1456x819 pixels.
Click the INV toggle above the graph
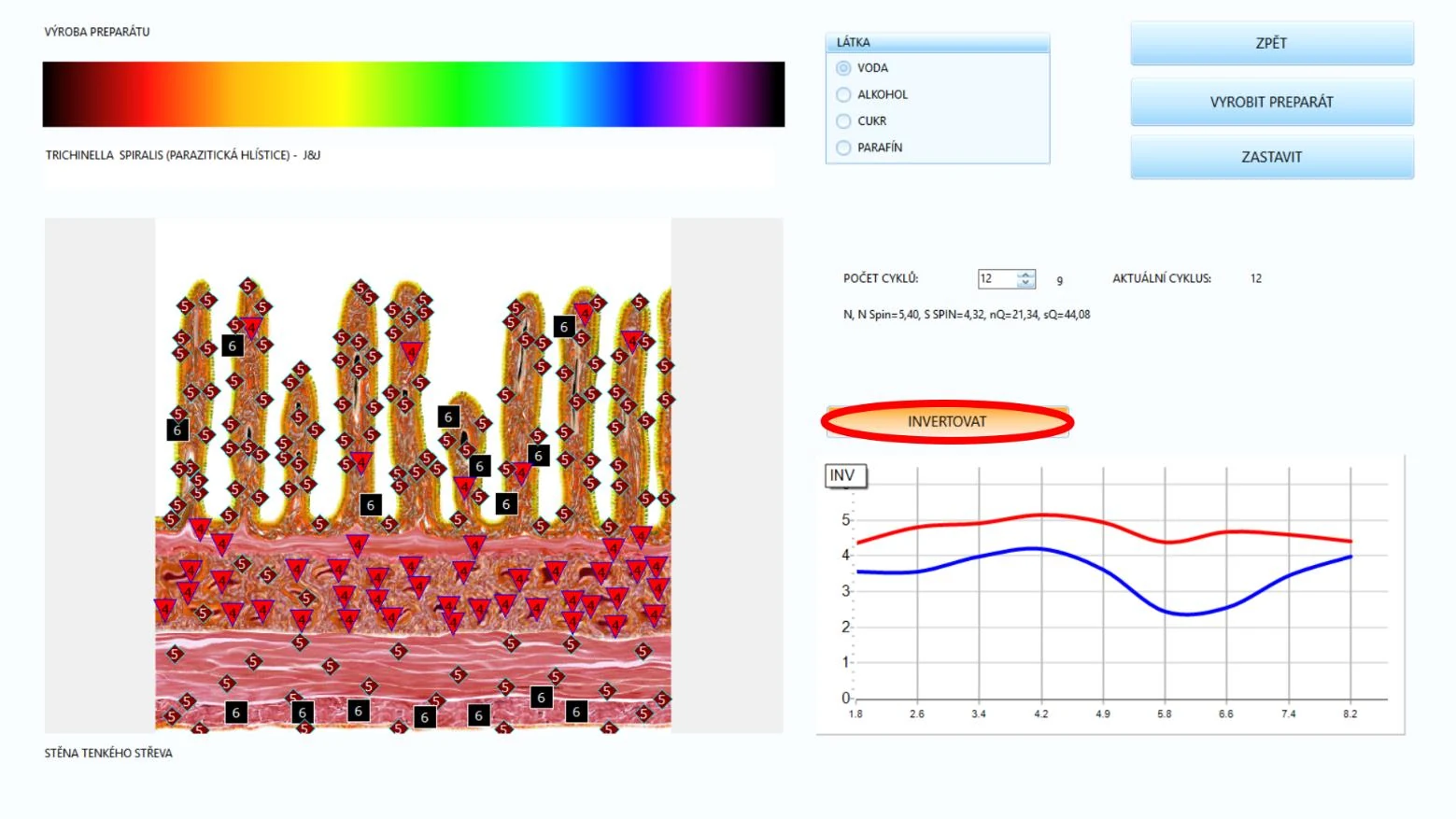click(845, 476)
